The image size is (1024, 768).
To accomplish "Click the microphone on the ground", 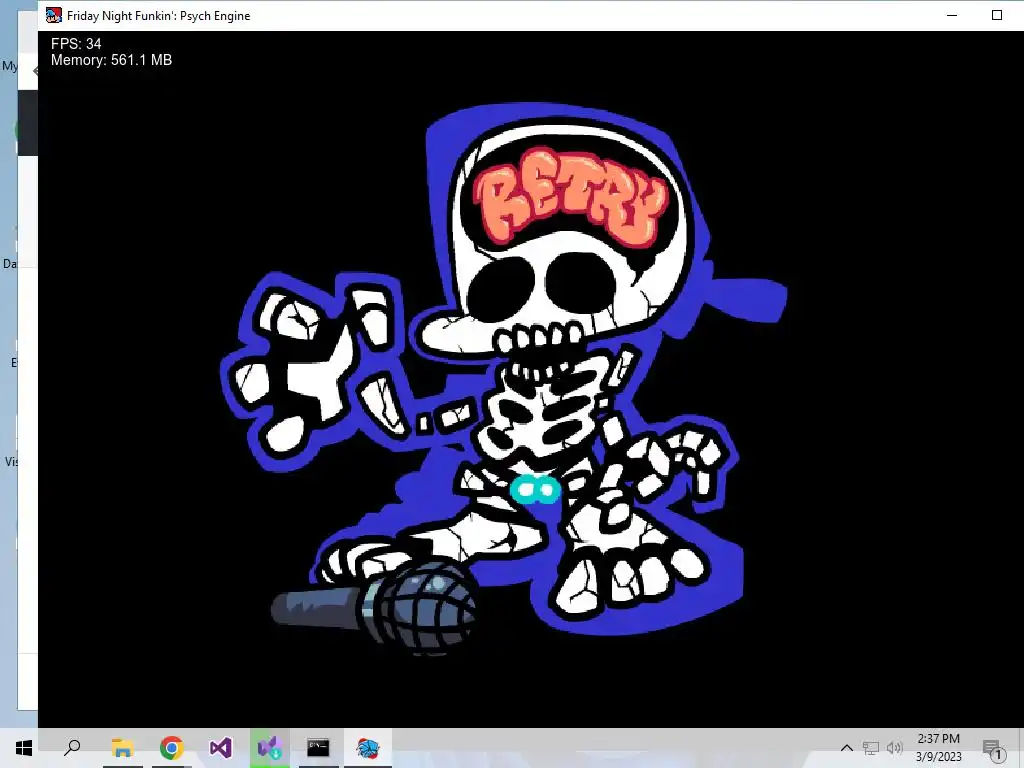I will [x=374, y=607].
